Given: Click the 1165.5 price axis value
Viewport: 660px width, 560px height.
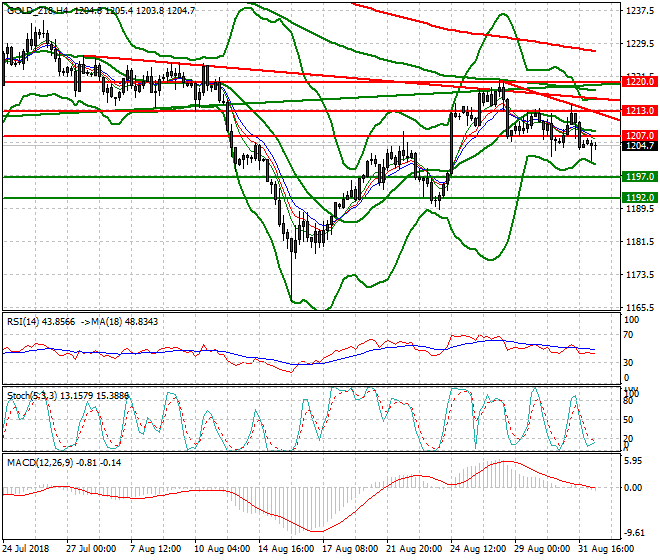Looking at the screenshot, I should click(x=638, y=307).
